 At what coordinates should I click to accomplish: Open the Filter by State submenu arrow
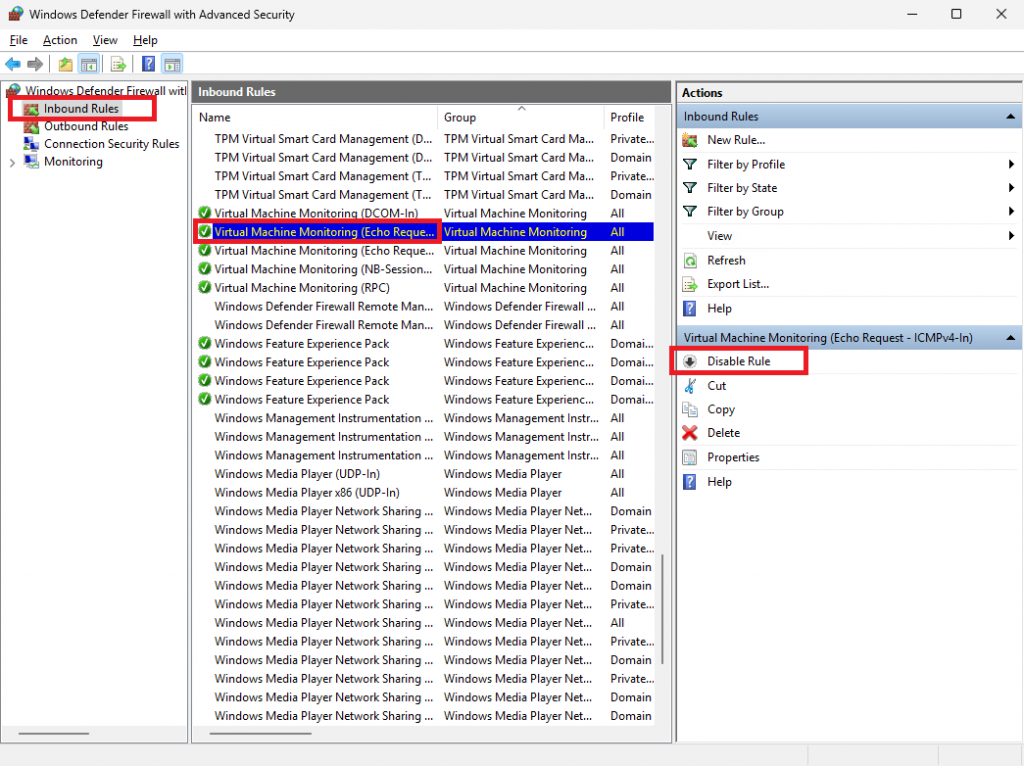tap(1011, 188)
